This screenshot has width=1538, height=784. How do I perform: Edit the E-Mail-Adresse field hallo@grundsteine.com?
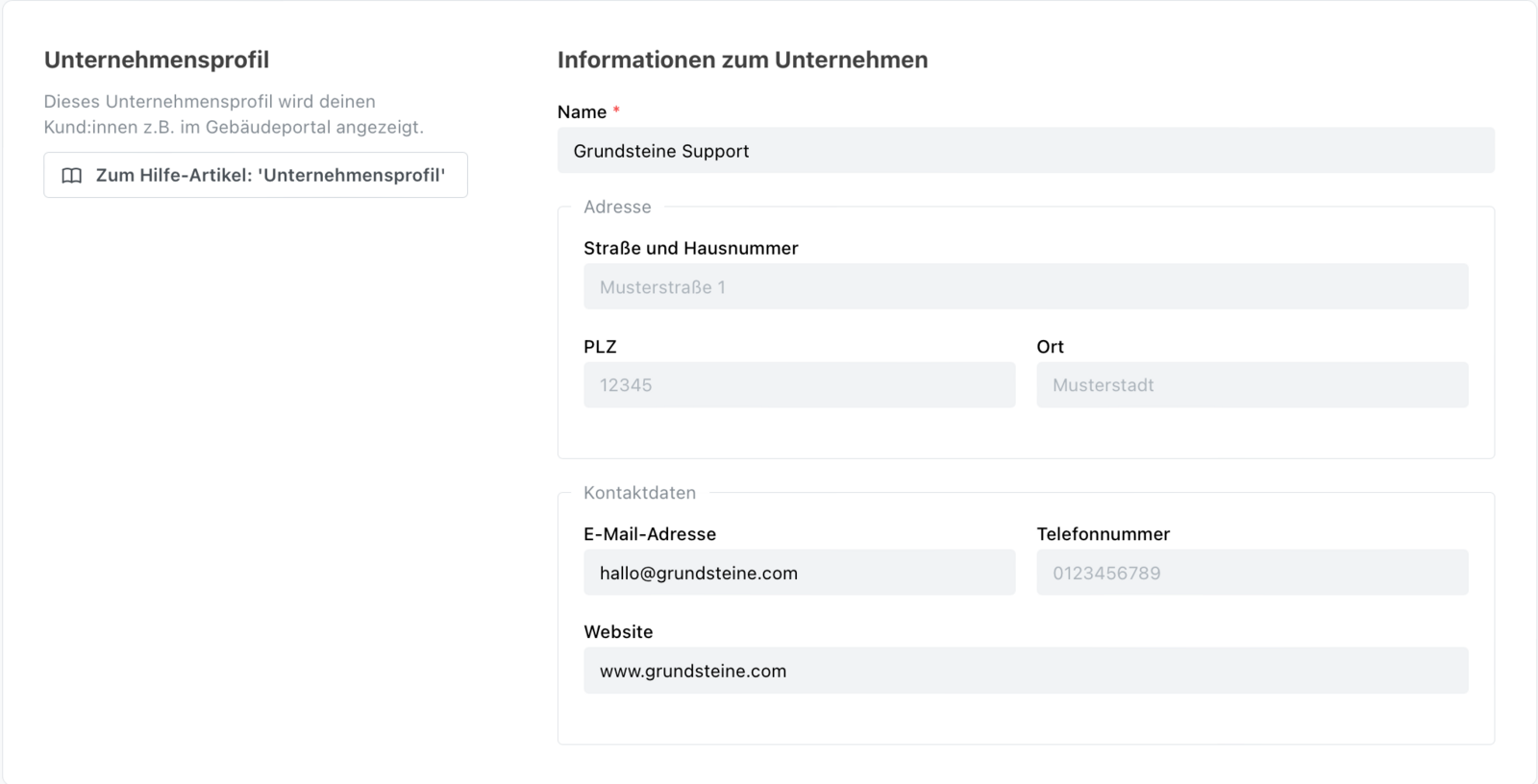799,574
